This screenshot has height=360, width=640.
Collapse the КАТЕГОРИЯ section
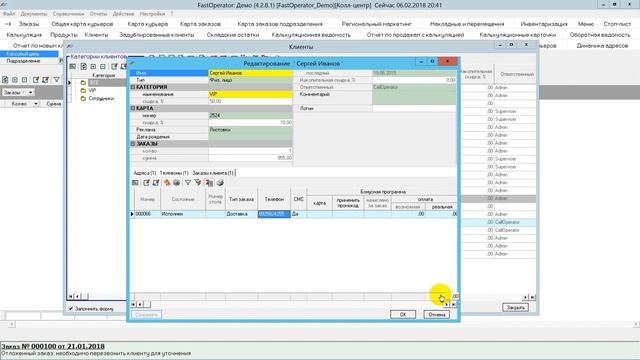pyautogui.click(x=133, y=87)
